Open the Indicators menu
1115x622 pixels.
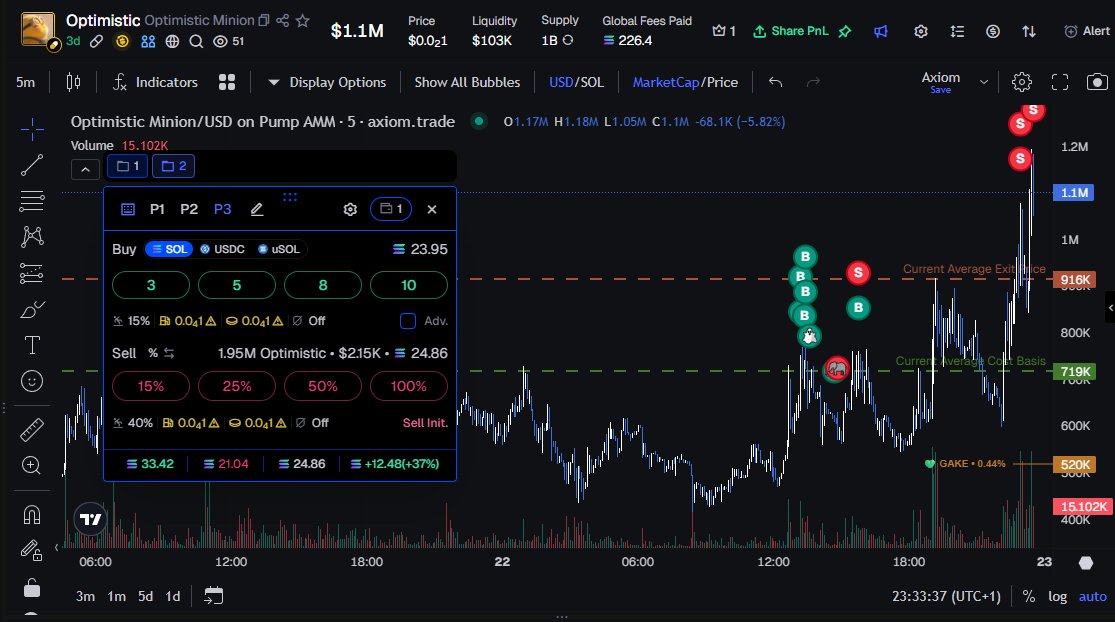(x=156, y=82)
